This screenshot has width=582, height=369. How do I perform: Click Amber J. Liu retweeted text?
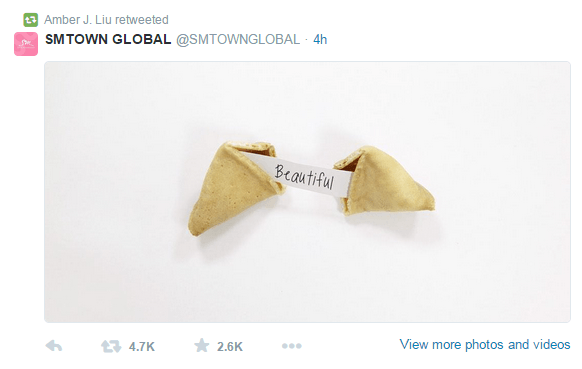point(106,20)
